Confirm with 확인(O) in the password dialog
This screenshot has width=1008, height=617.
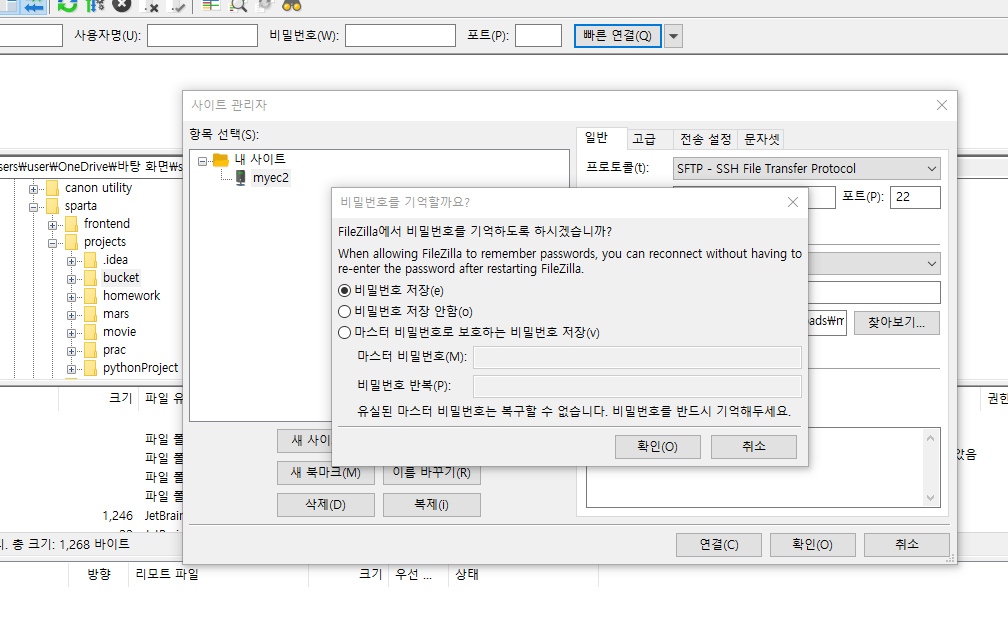click(x=658, y=447)
